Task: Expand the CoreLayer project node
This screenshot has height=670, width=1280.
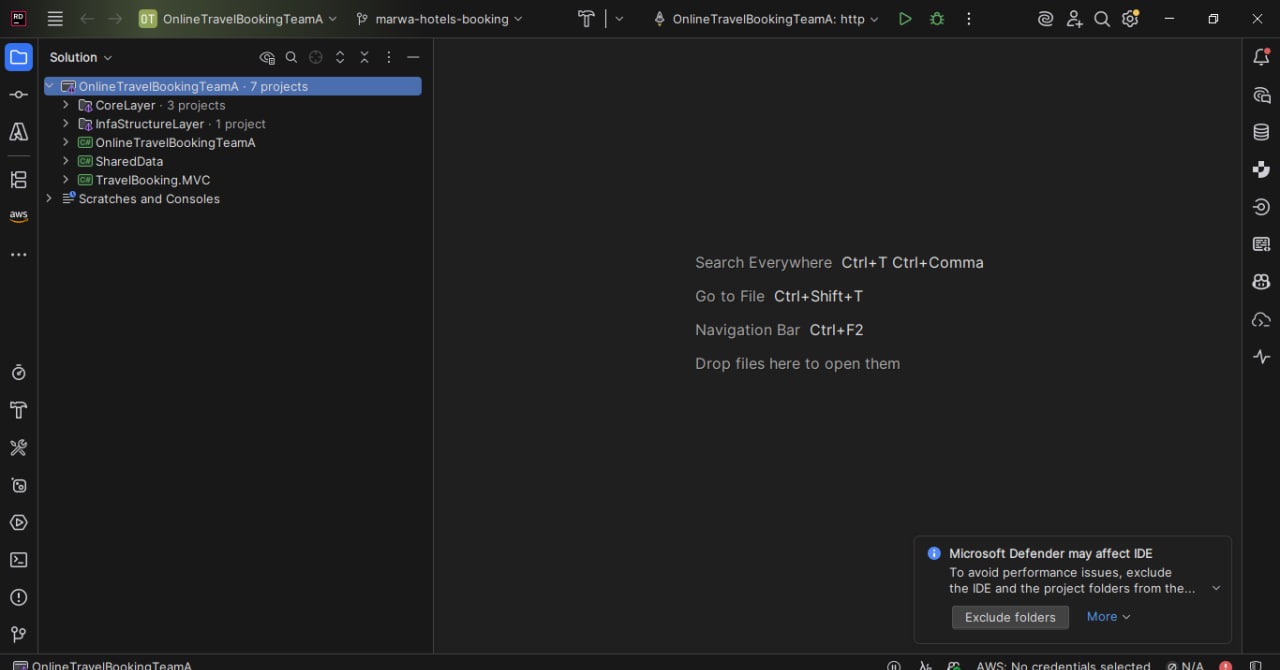Action: tap(66, 105)
